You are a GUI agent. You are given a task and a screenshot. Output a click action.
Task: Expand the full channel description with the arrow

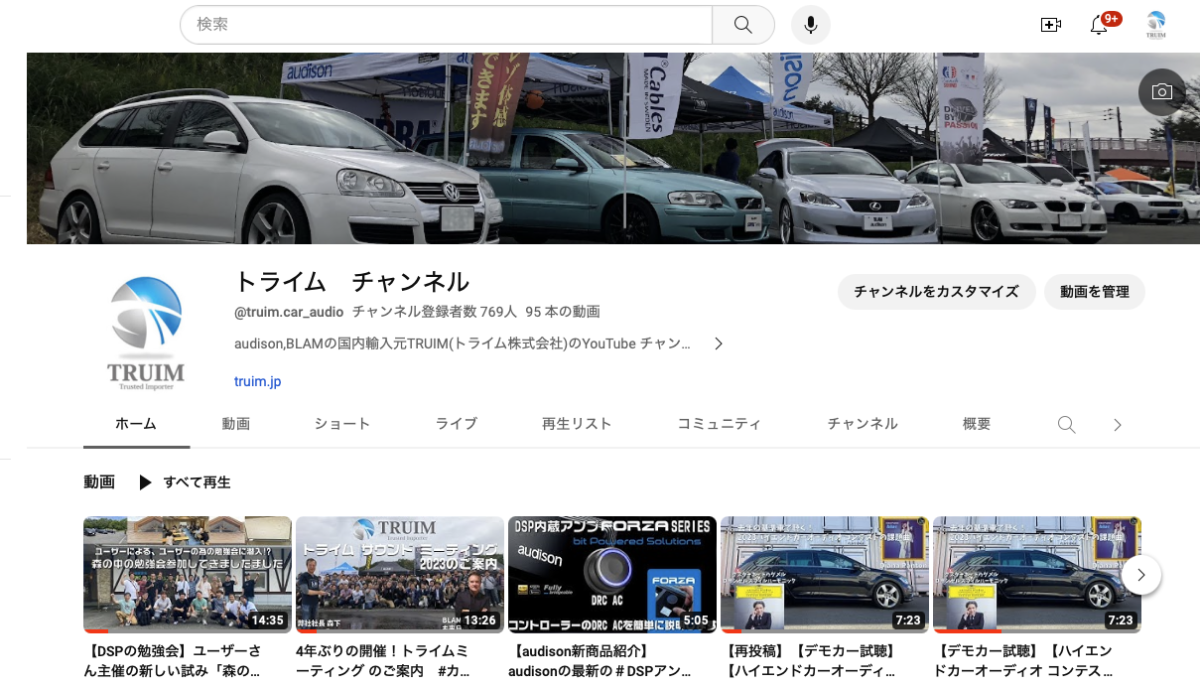click(718, 343)
